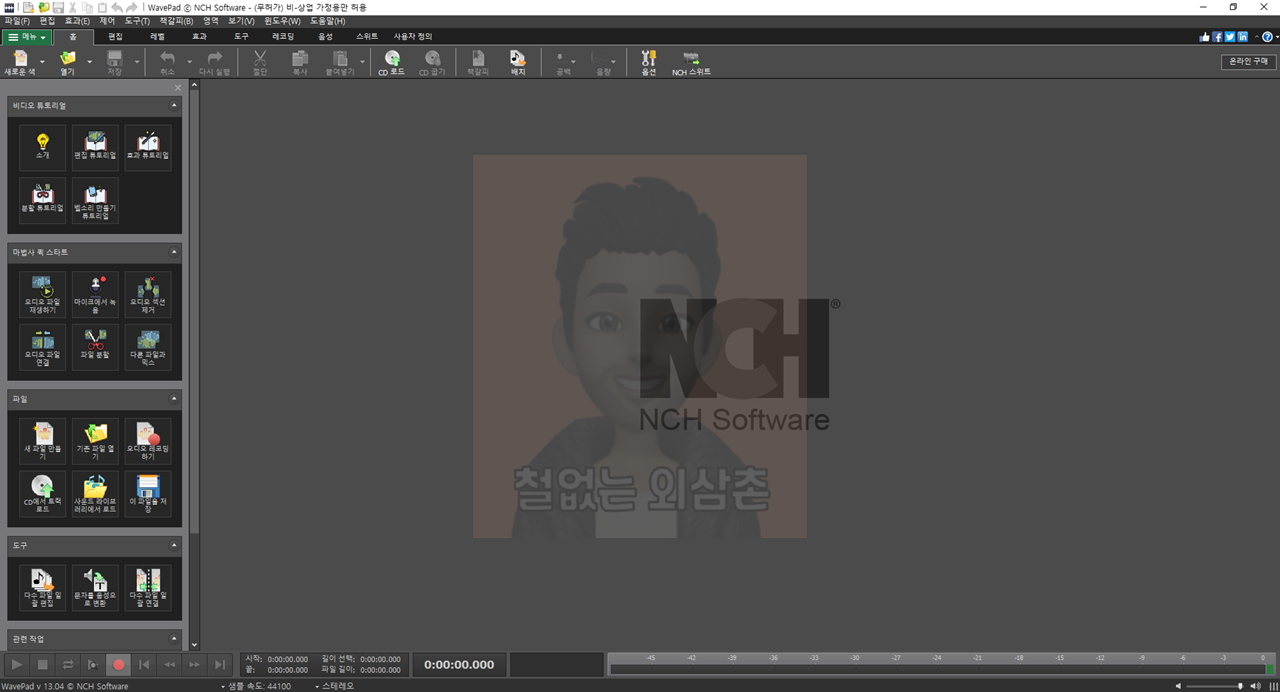1280x692 pixels.
Task: Collapse the 비디오 튜토리얼 section
Action: [174, 105]
